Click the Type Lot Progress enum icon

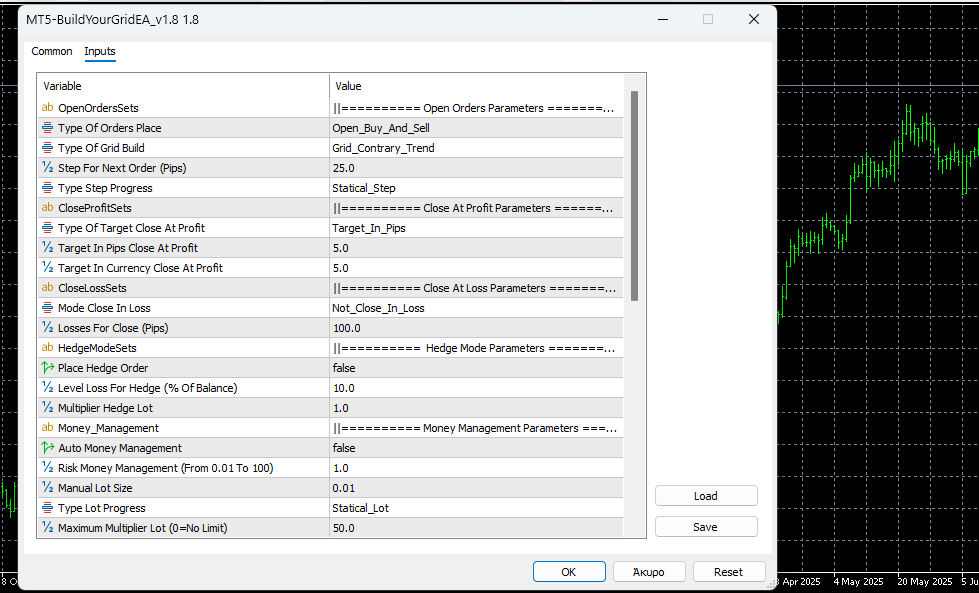coord(47,508)
